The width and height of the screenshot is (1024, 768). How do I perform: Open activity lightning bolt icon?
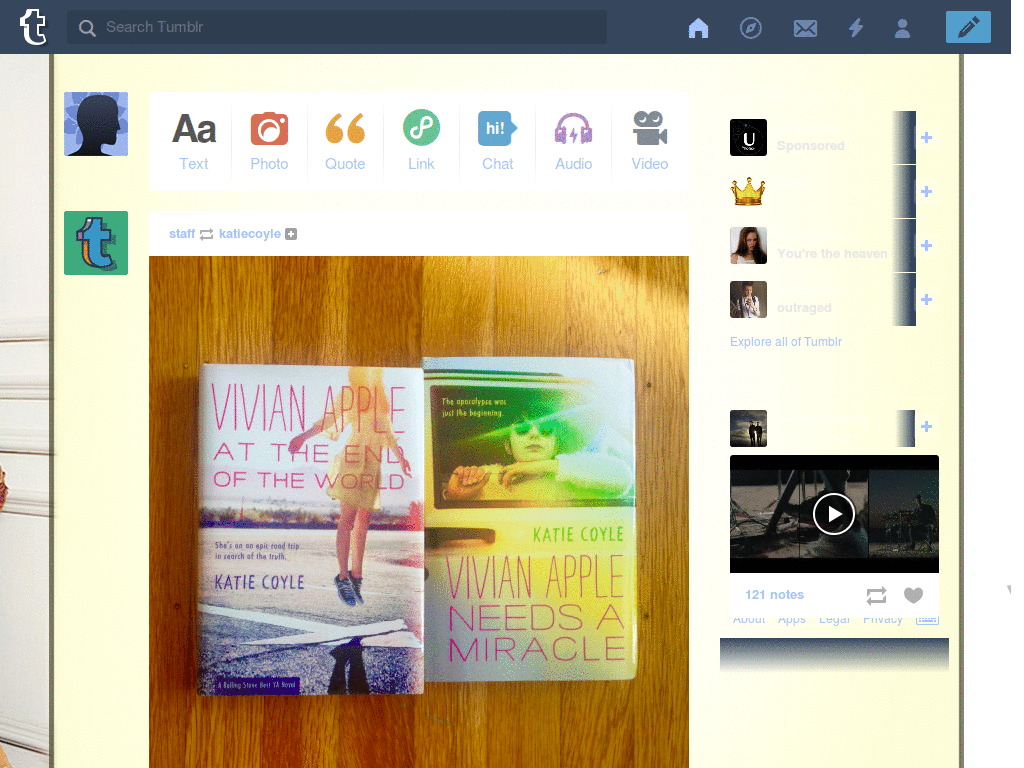click(856, 28)
